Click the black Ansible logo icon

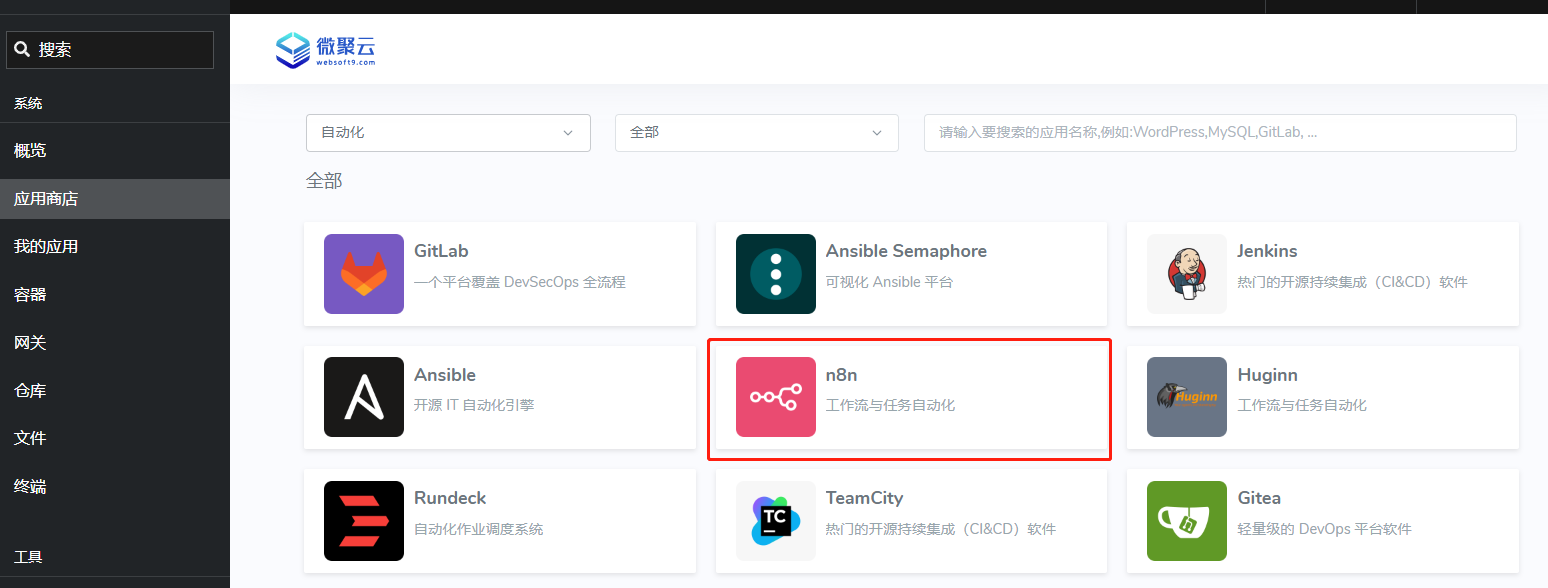364,397
